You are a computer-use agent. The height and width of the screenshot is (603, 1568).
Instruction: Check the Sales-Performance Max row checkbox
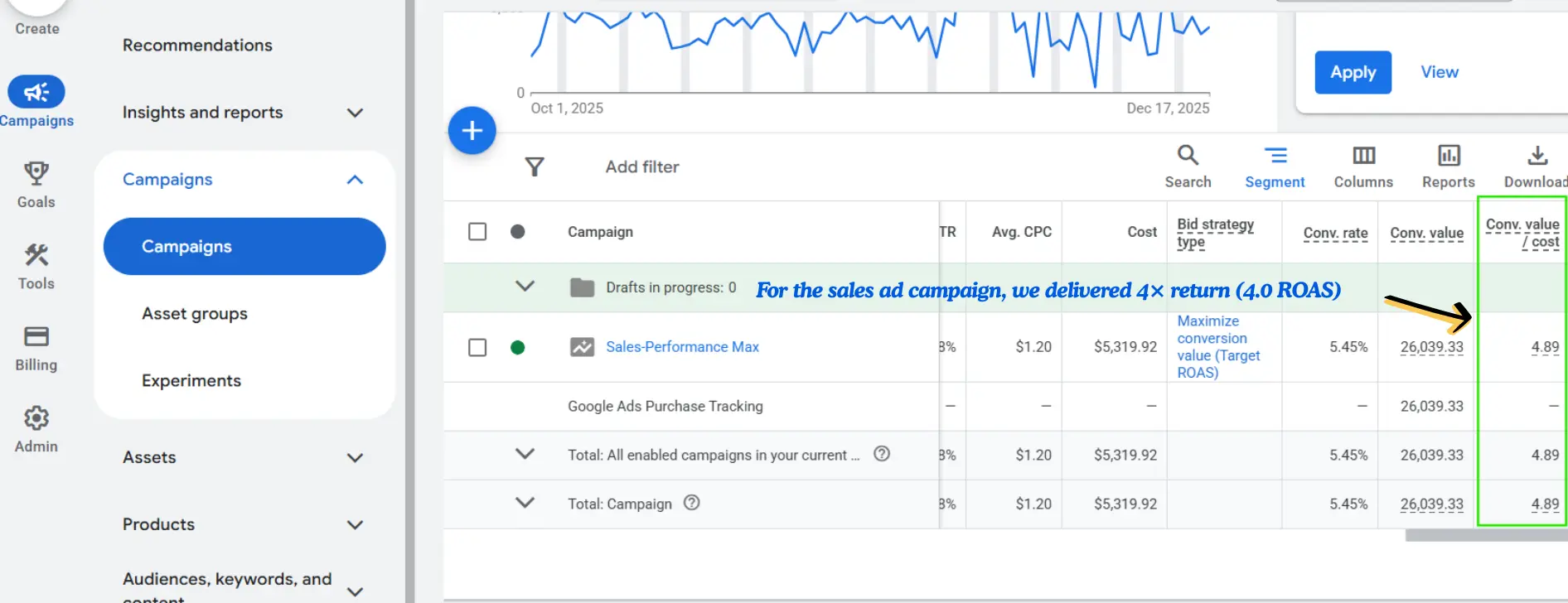coord(477,347)
